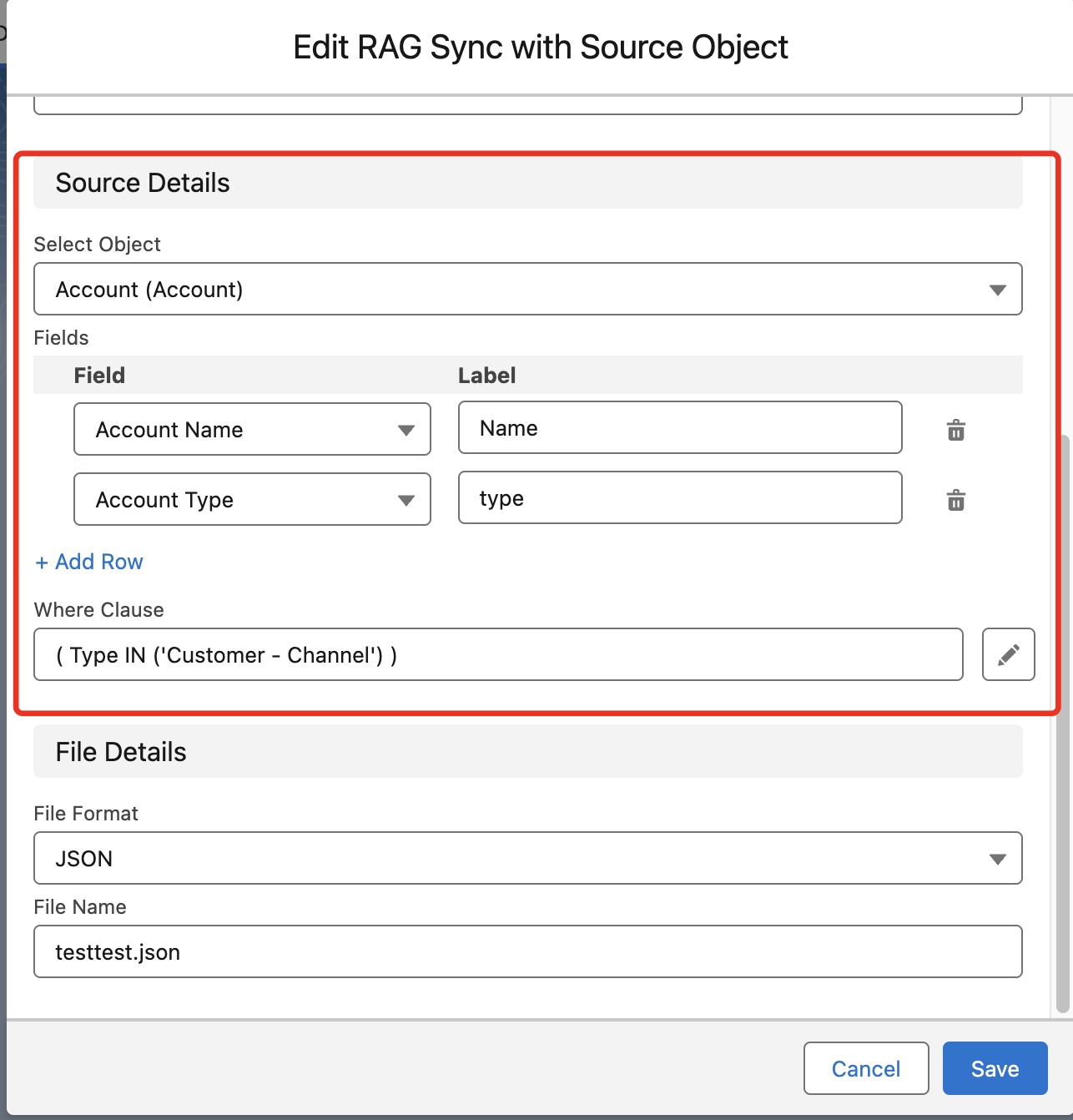The image size is (1073, 1120).
Task: Click the dialog's vertical scrollbar
Action: 1062,718
